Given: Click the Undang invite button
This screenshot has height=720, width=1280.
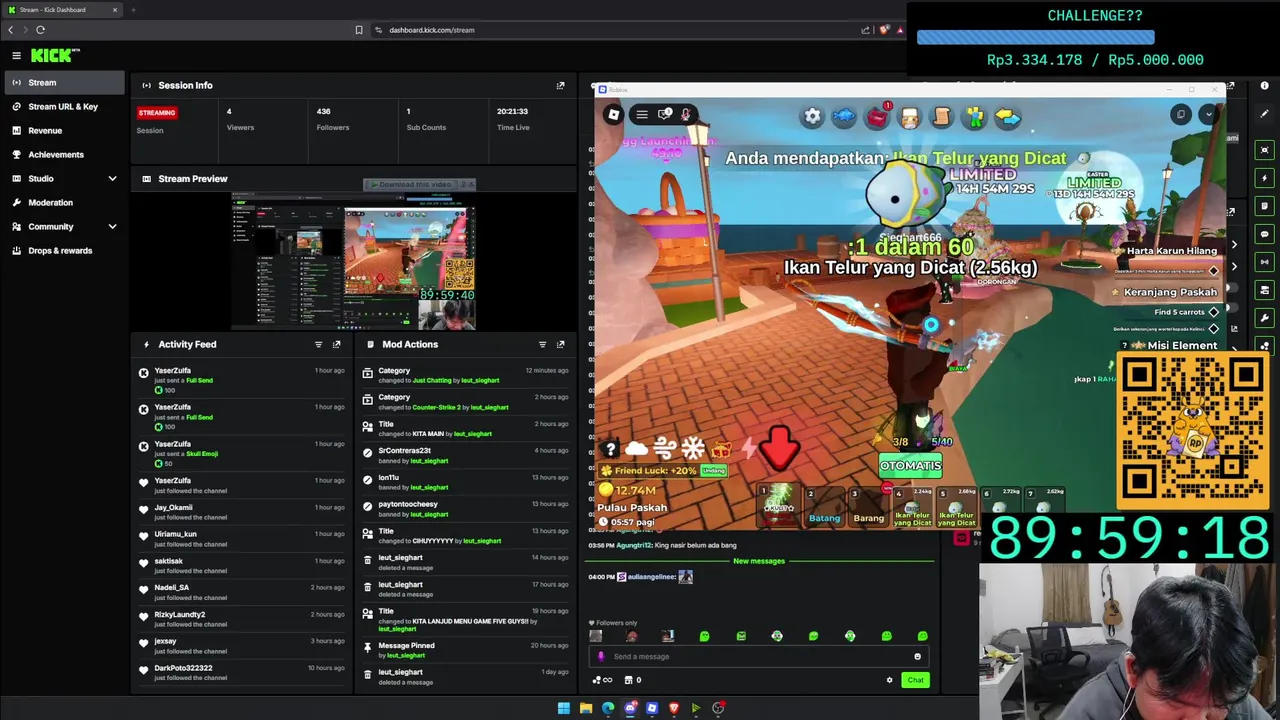Looking at the screenshot, I should 713,470.
